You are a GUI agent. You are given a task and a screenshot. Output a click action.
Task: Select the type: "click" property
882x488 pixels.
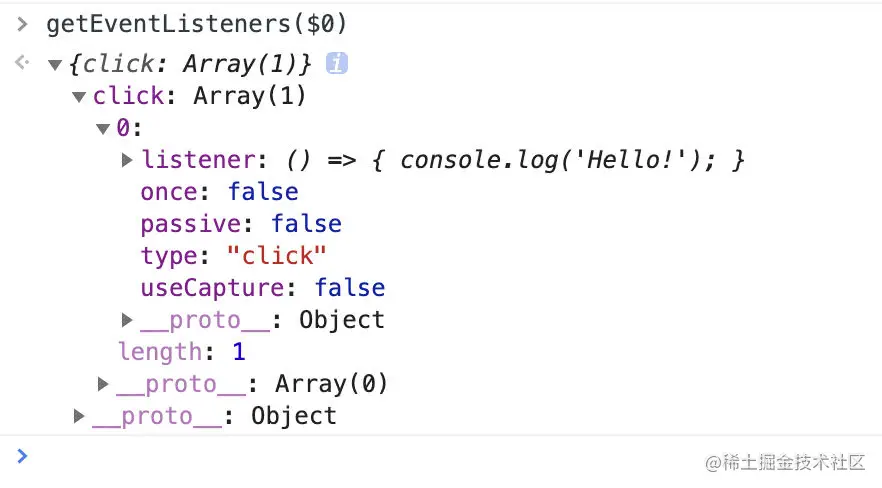[233, 256]
